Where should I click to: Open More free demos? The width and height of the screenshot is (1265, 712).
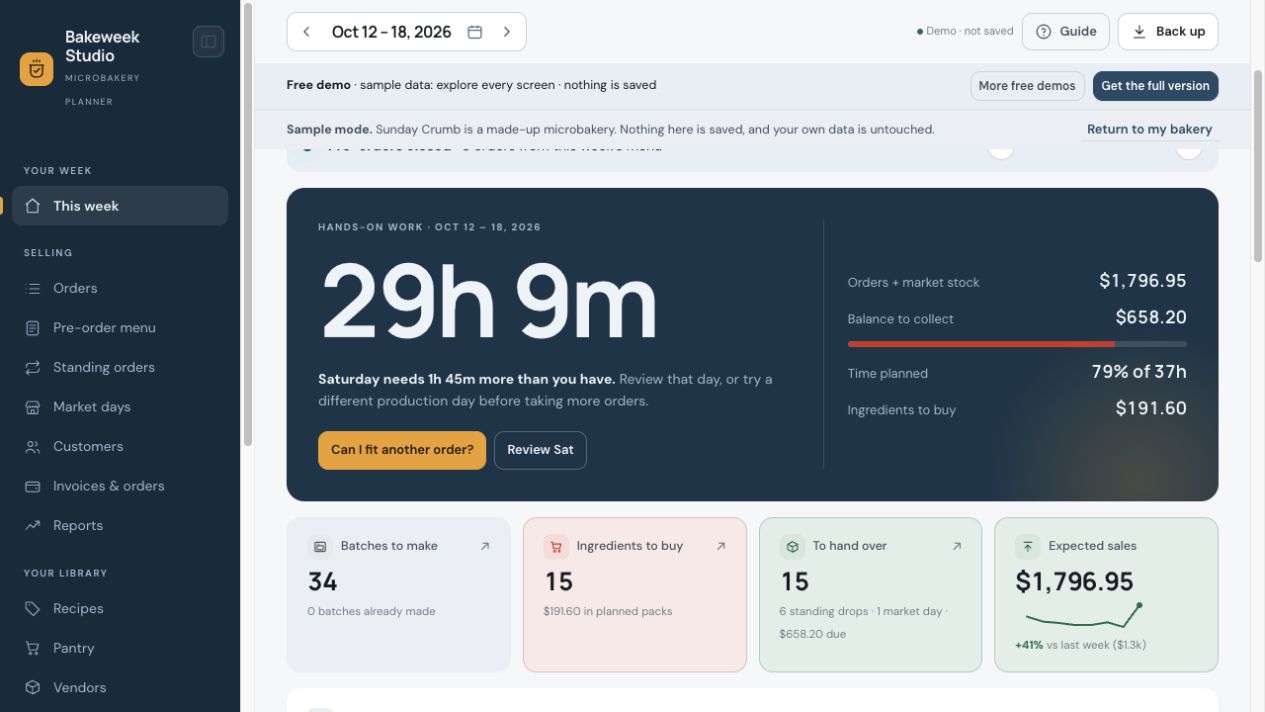(x=1027, y=86)
